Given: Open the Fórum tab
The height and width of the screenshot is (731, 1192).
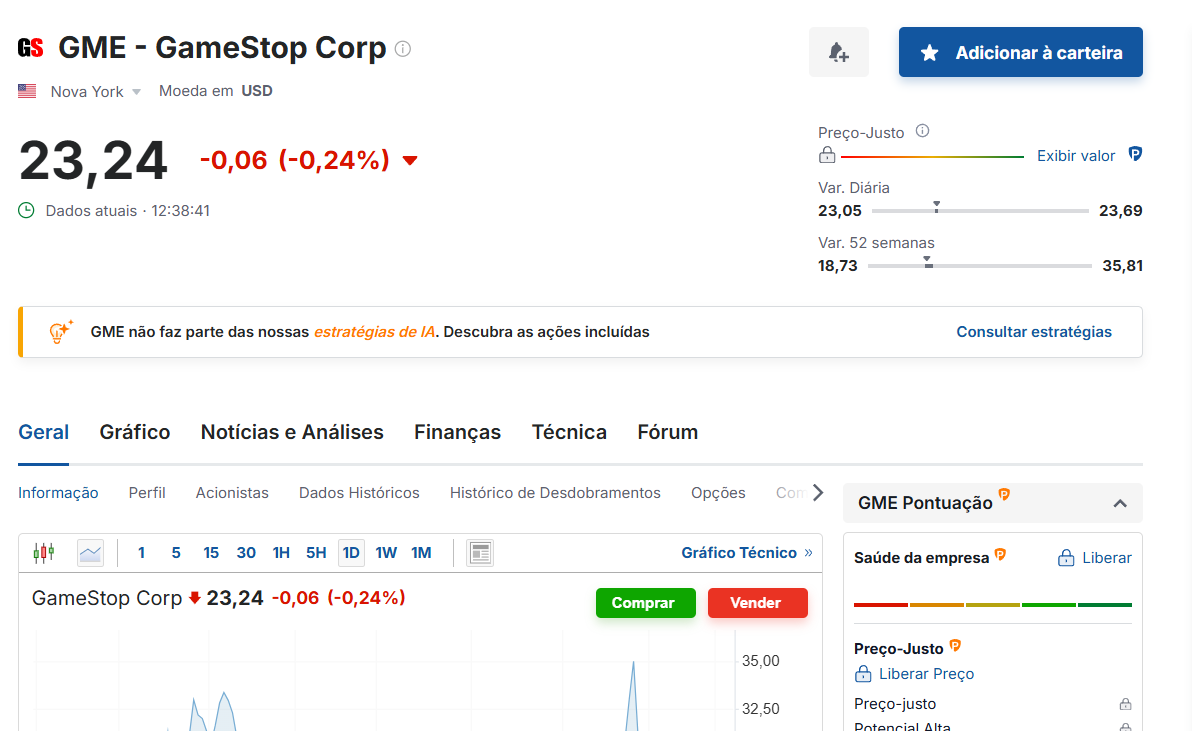Looking at the screenshot, I should point(667,432).
